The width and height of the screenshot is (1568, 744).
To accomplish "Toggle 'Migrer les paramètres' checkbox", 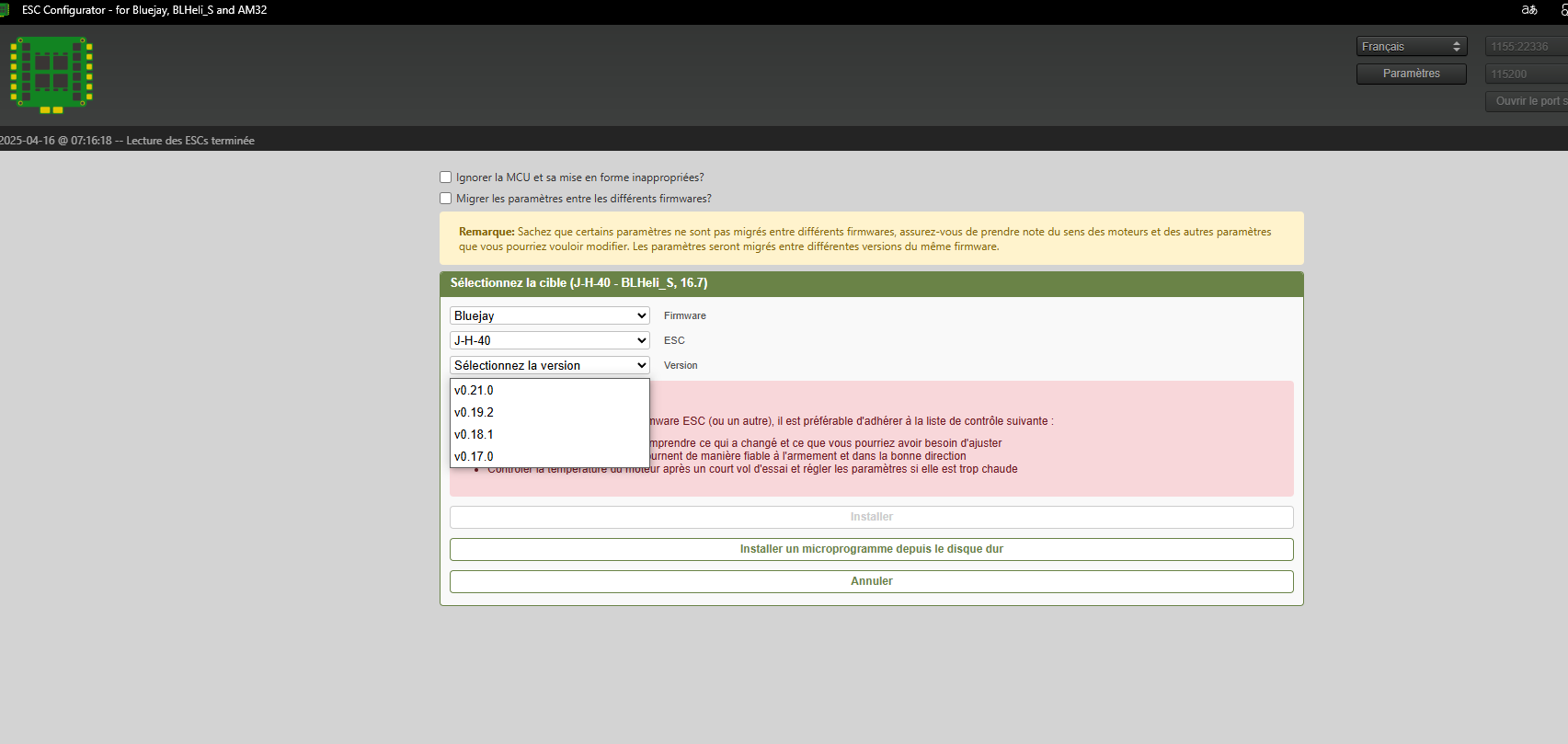I will point(446,199).
